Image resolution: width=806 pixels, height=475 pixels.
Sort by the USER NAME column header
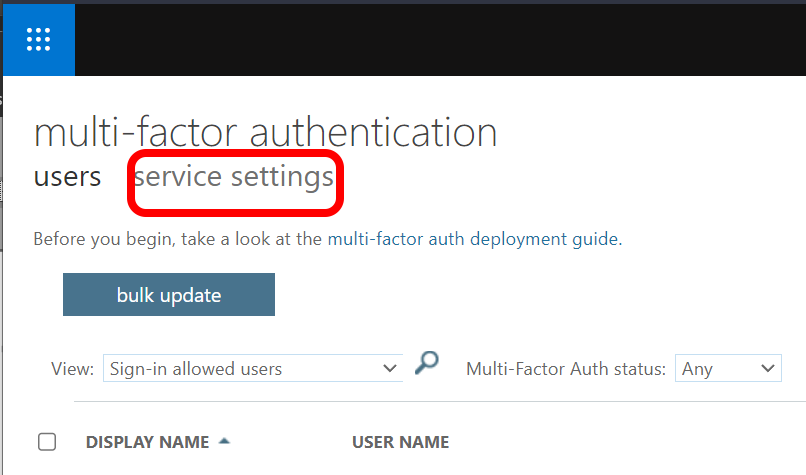[x=400, y=442]
